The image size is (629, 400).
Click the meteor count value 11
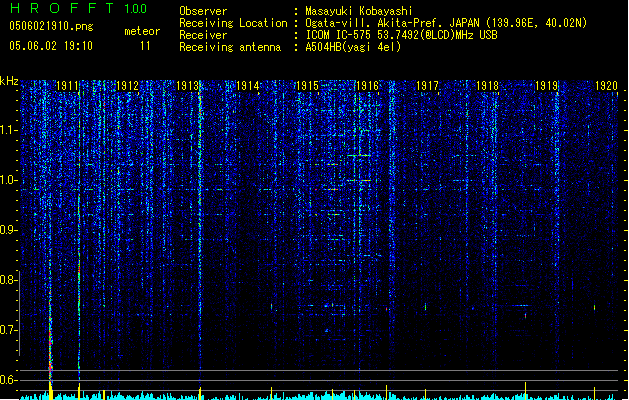[x=145, y=46]
